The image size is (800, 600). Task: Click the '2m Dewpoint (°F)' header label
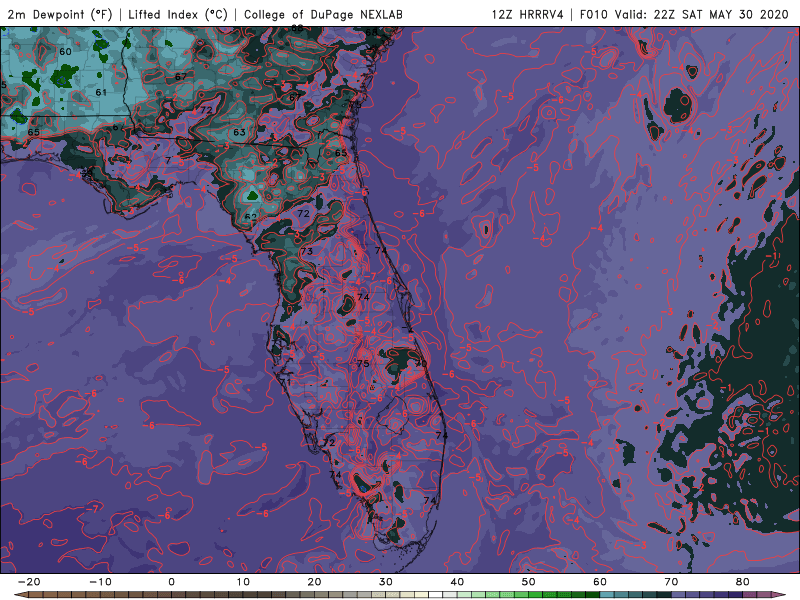(60, 14)
